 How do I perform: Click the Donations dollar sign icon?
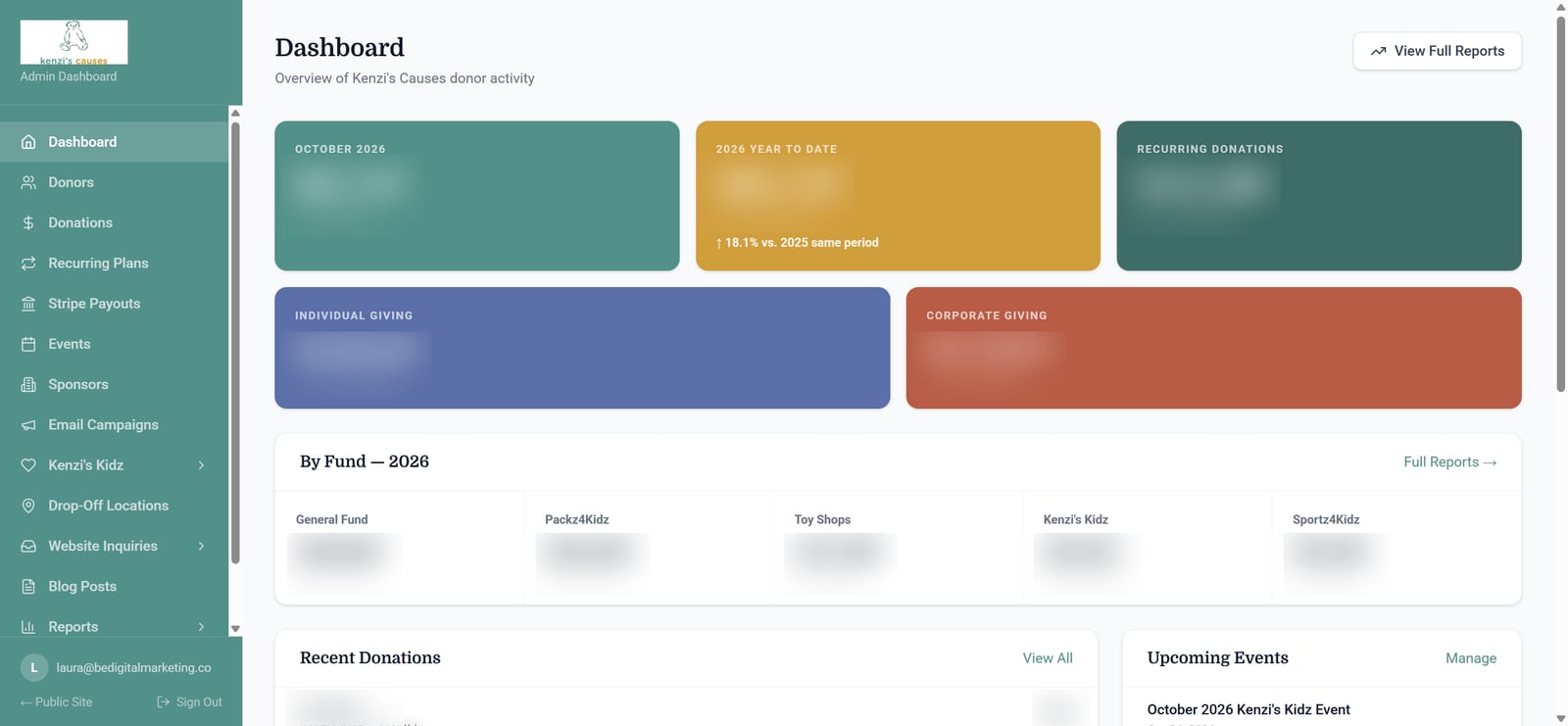click(x=28, y=222)
